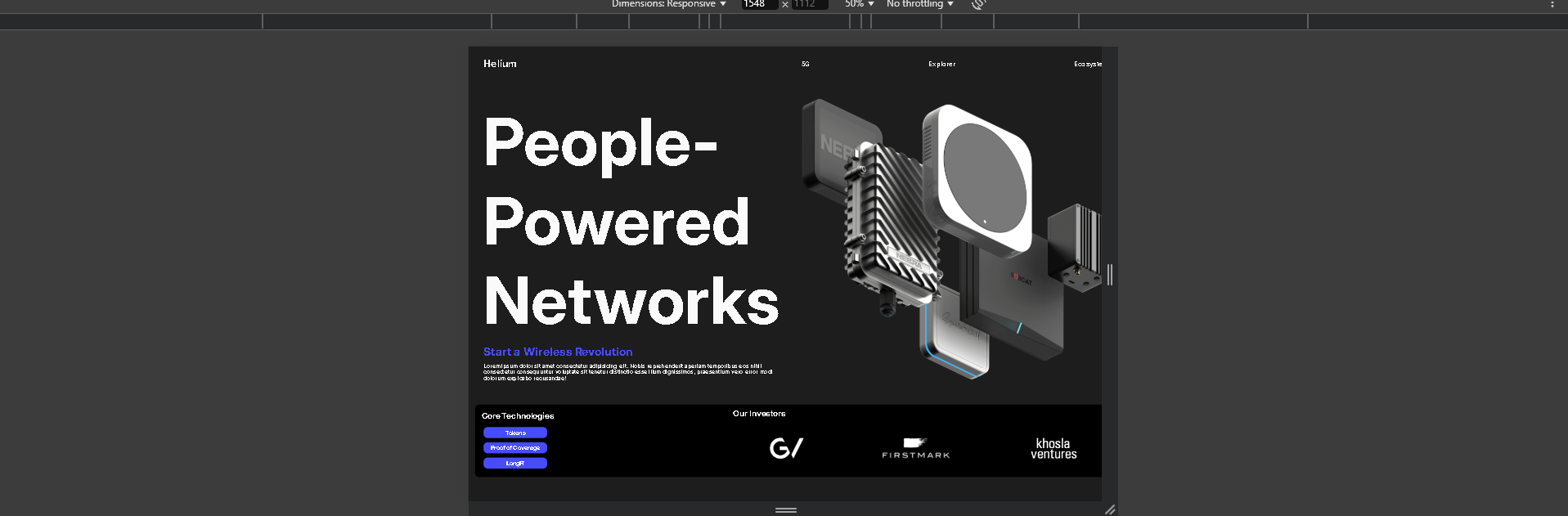Click the corner resize handle of viewport
1568x516 pixels.
[x=1110, y=509]
